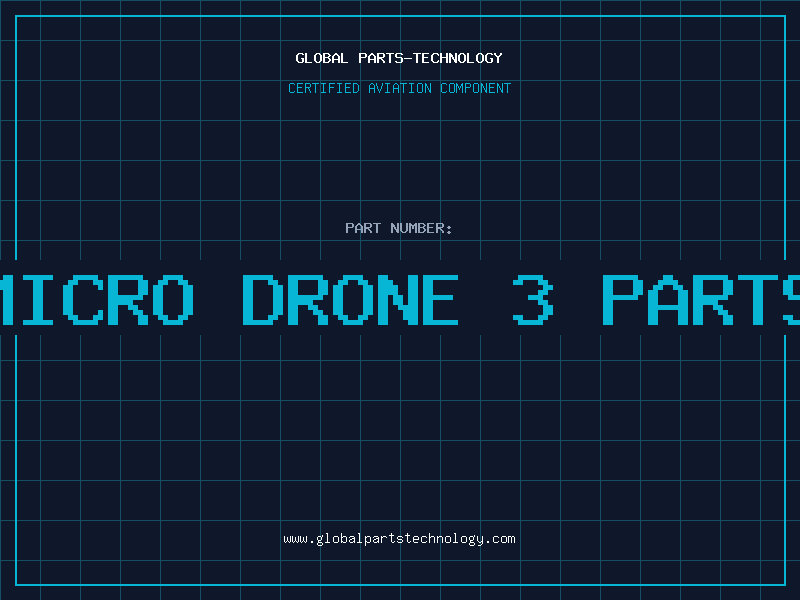Click the letter P in large PARTS
Viewport: 800px width, 600px height.
[622, 300]
